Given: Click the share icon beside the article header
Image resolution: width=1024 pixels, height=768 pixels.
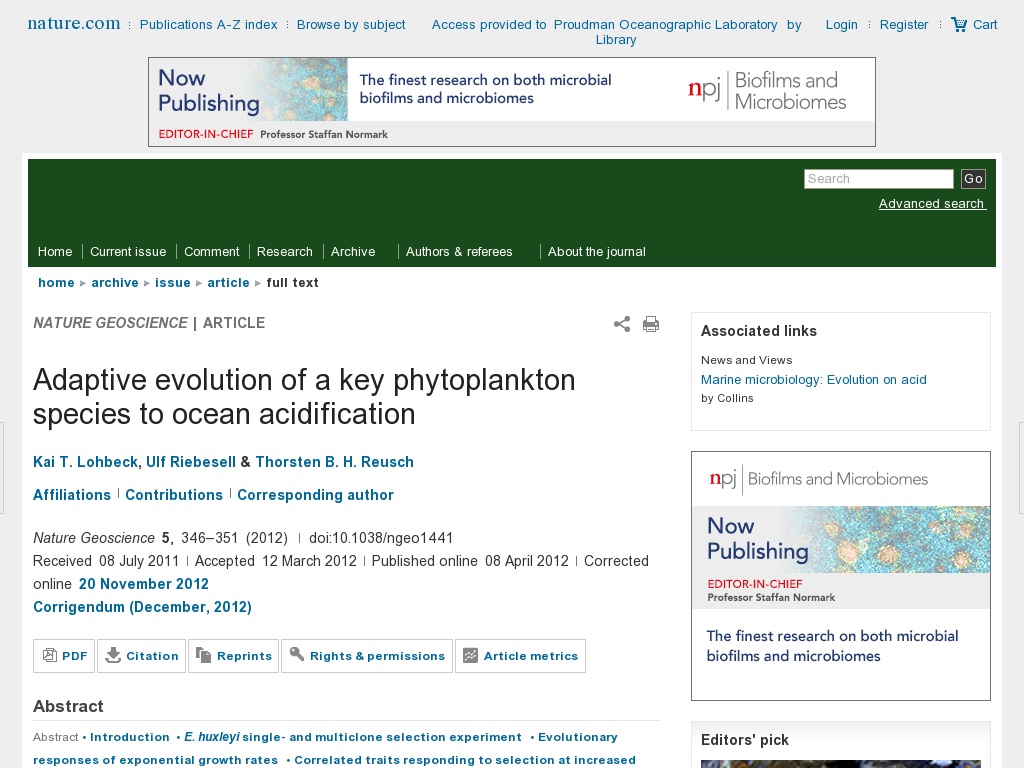Looking at the screenshot, I should pyautogui.click(x=622, y=324).
